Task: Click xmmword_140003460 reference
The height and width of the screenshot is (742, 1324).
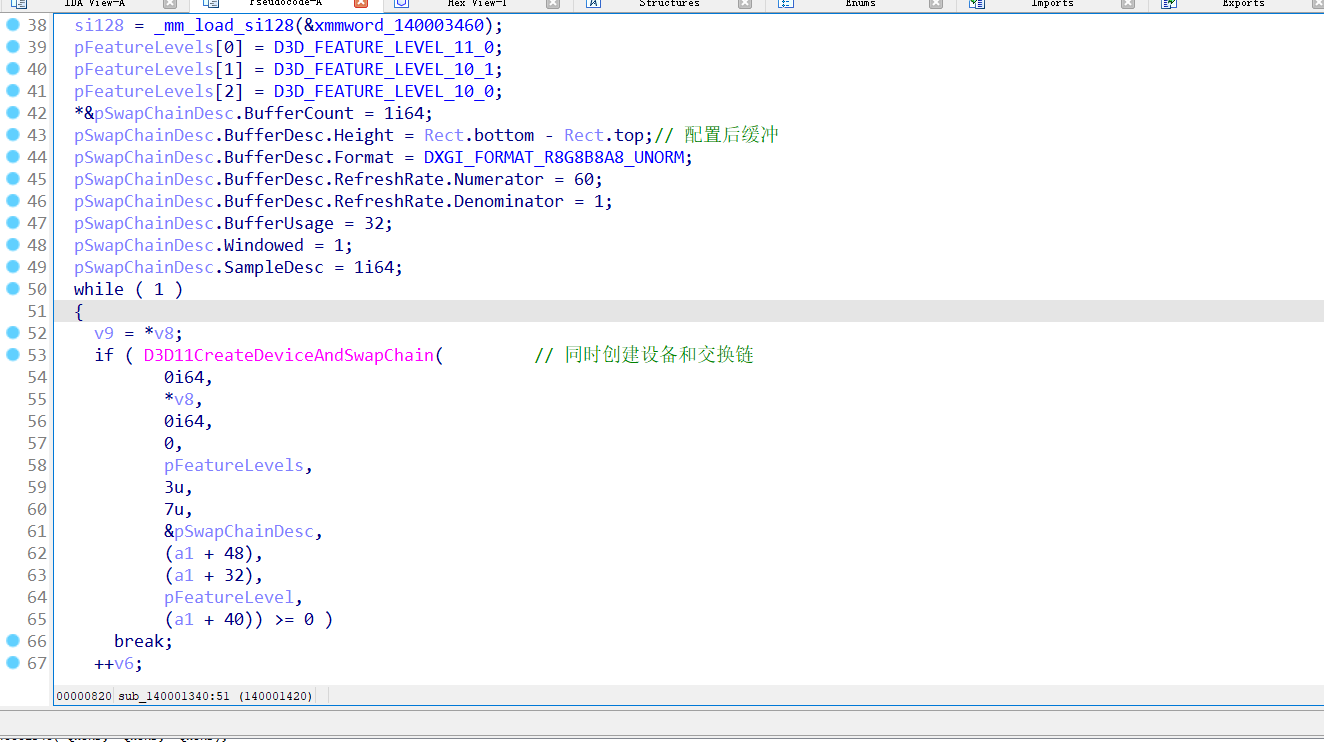Action: pos(404,25)
